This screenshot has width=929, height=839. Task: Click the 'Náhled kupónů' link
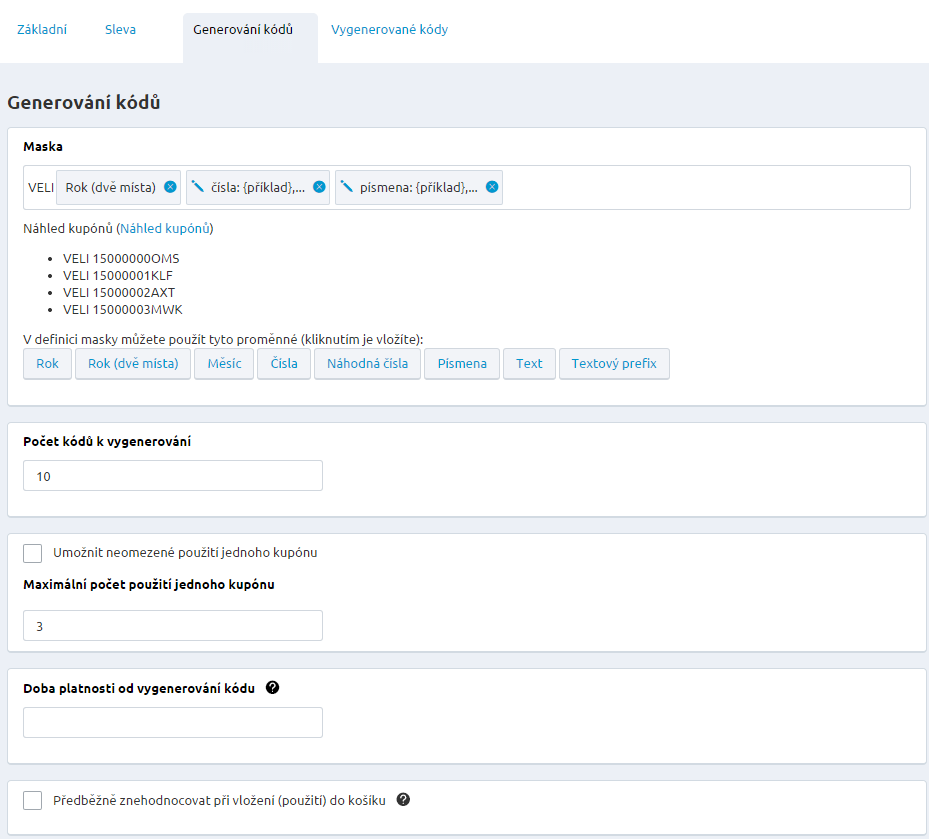point(165,229)
